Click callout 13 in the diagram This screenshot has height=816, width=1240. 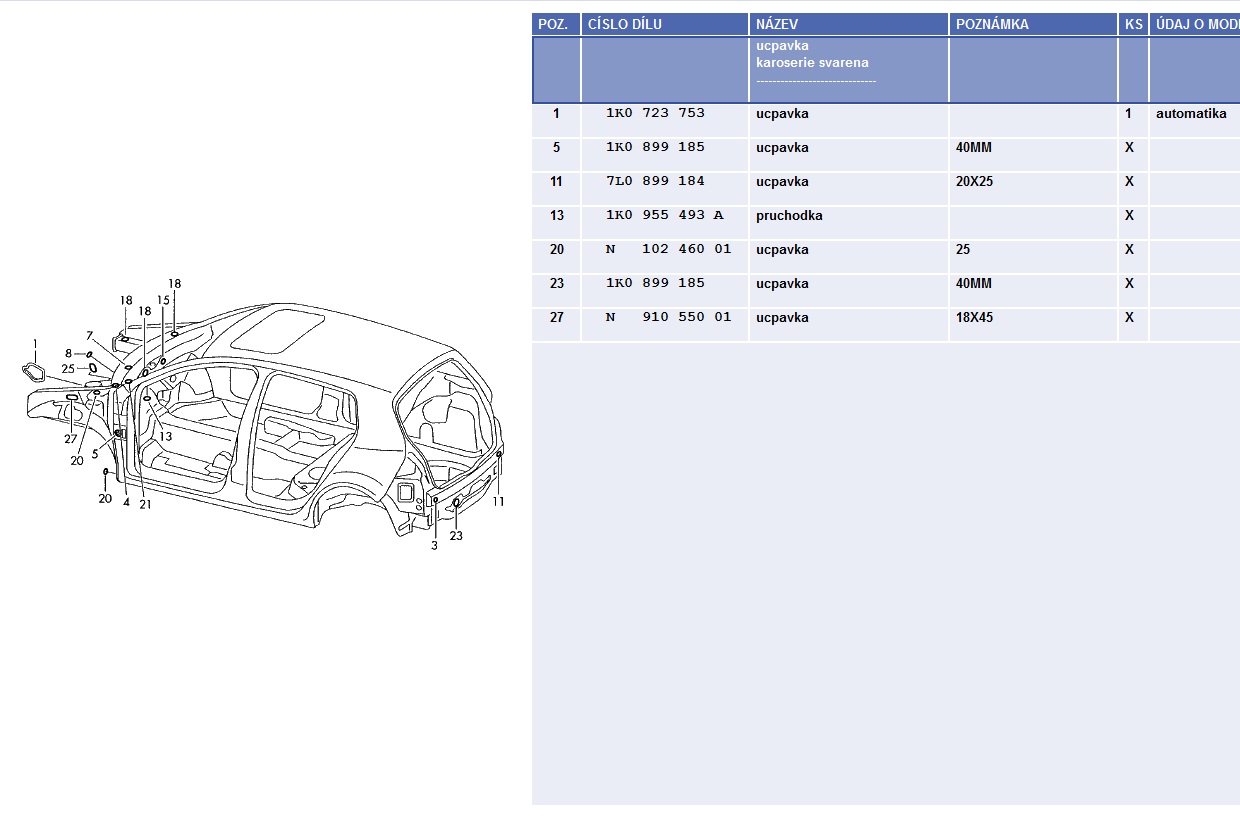click(165, 436)
